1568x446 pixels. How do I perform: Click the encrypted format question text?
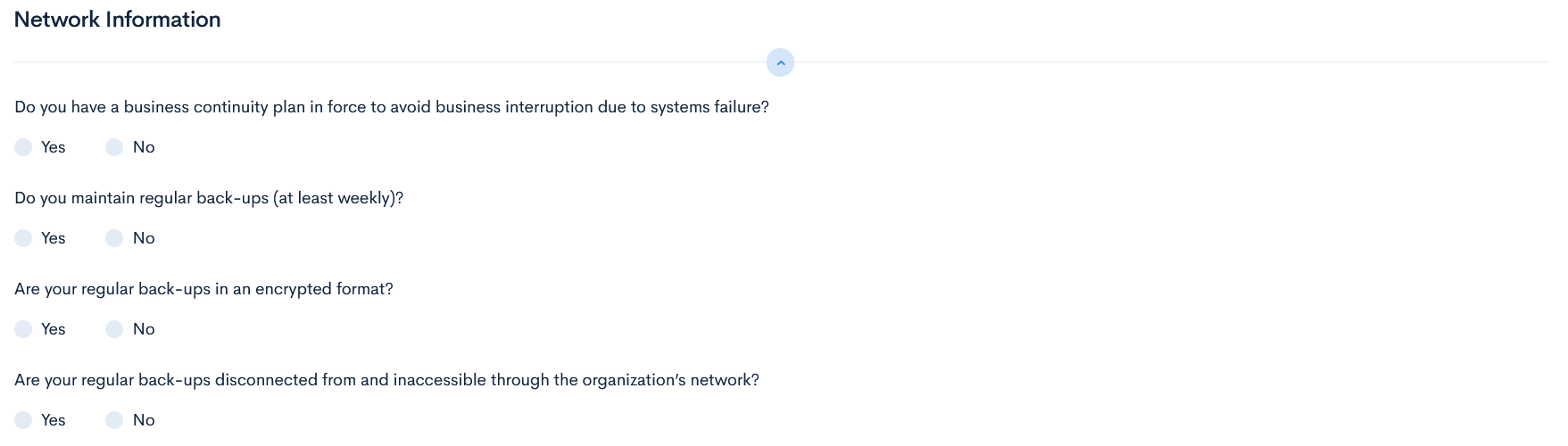point(203,289)
